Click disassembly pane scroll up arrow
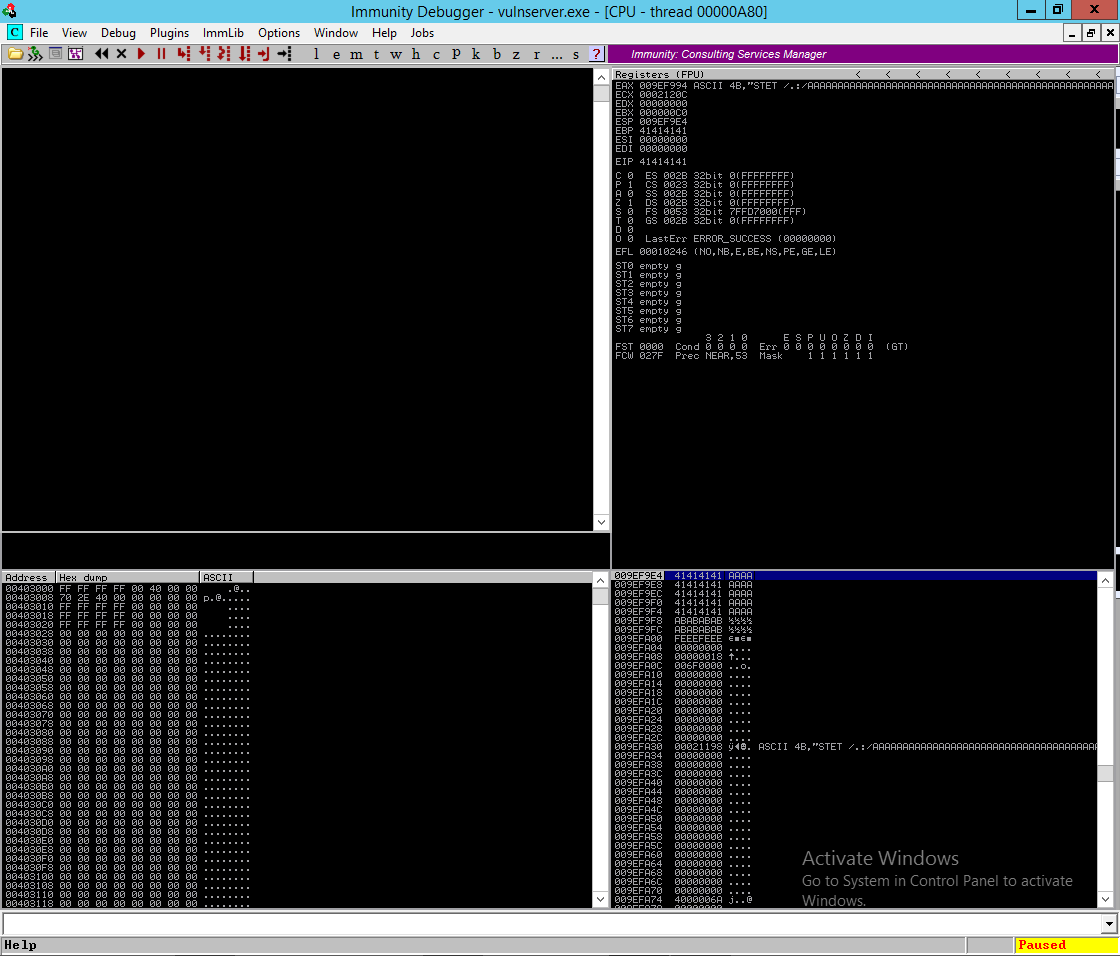 tap(601, 77)
